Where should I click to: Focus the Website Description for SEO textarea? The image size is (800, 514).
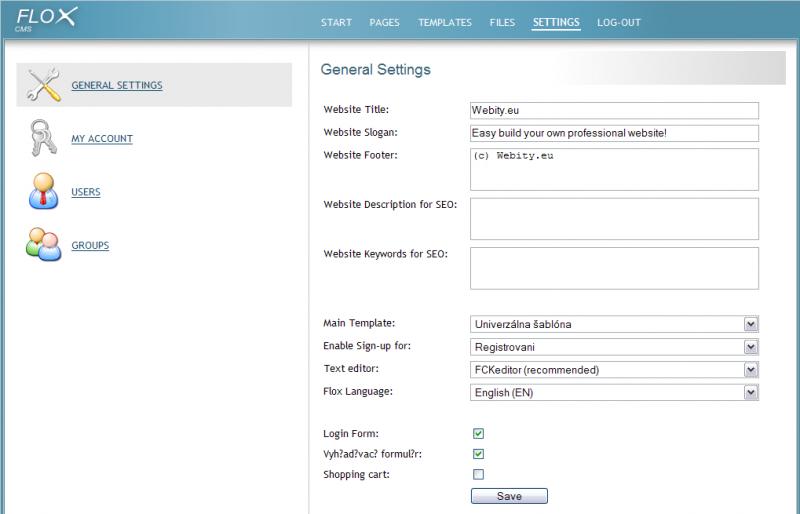tap(614, 219)
